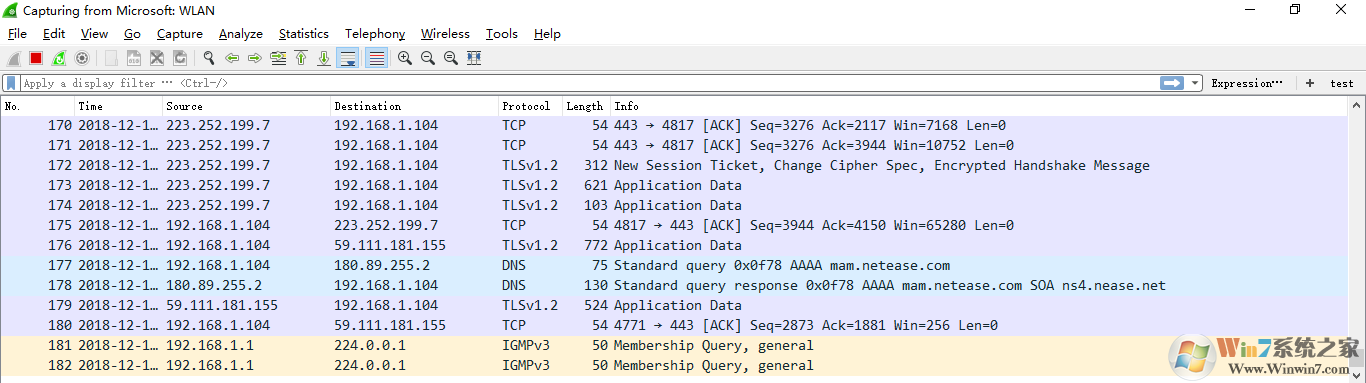Restart the current capture
The image size is (1366, 383).
coord(59,58)
